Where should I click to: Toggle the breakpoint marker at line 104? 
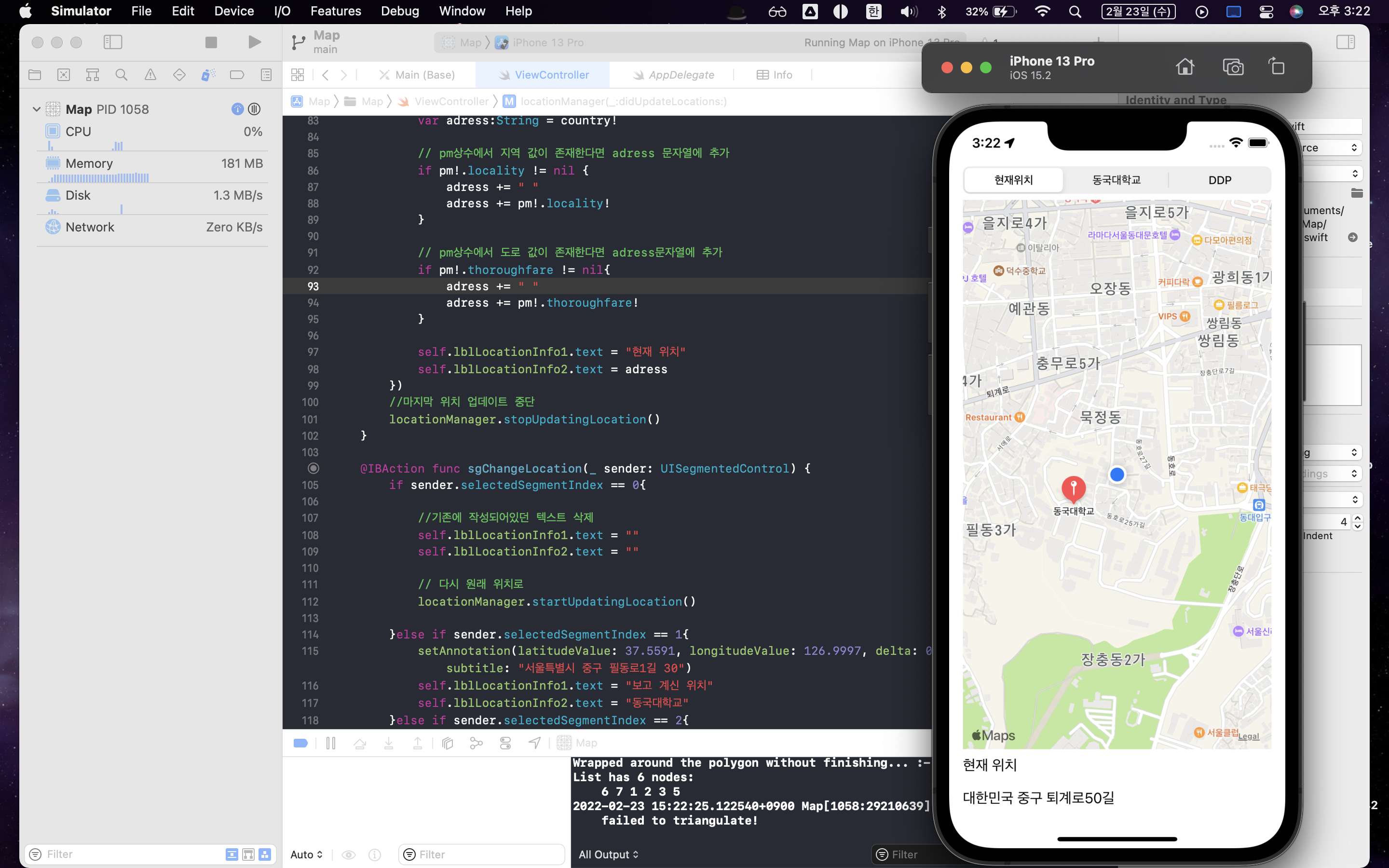(313, 468)
